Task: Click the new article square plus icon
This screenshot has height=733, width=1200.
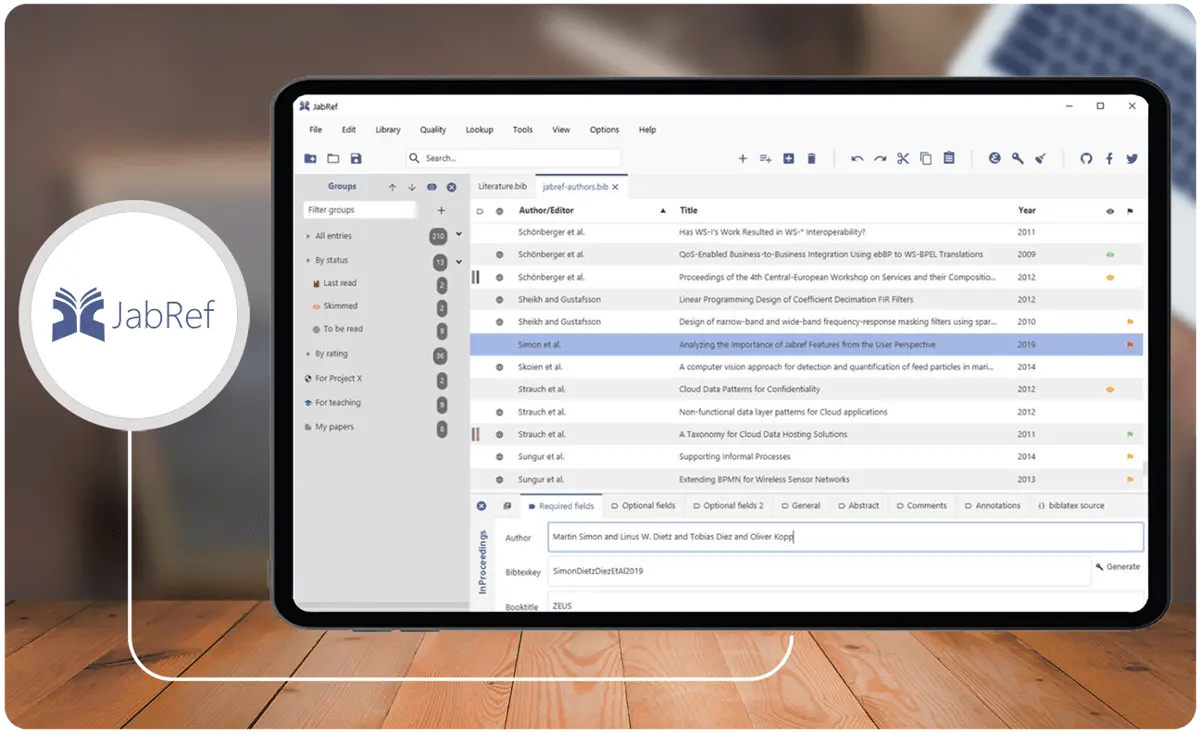Action: point(788,158)
